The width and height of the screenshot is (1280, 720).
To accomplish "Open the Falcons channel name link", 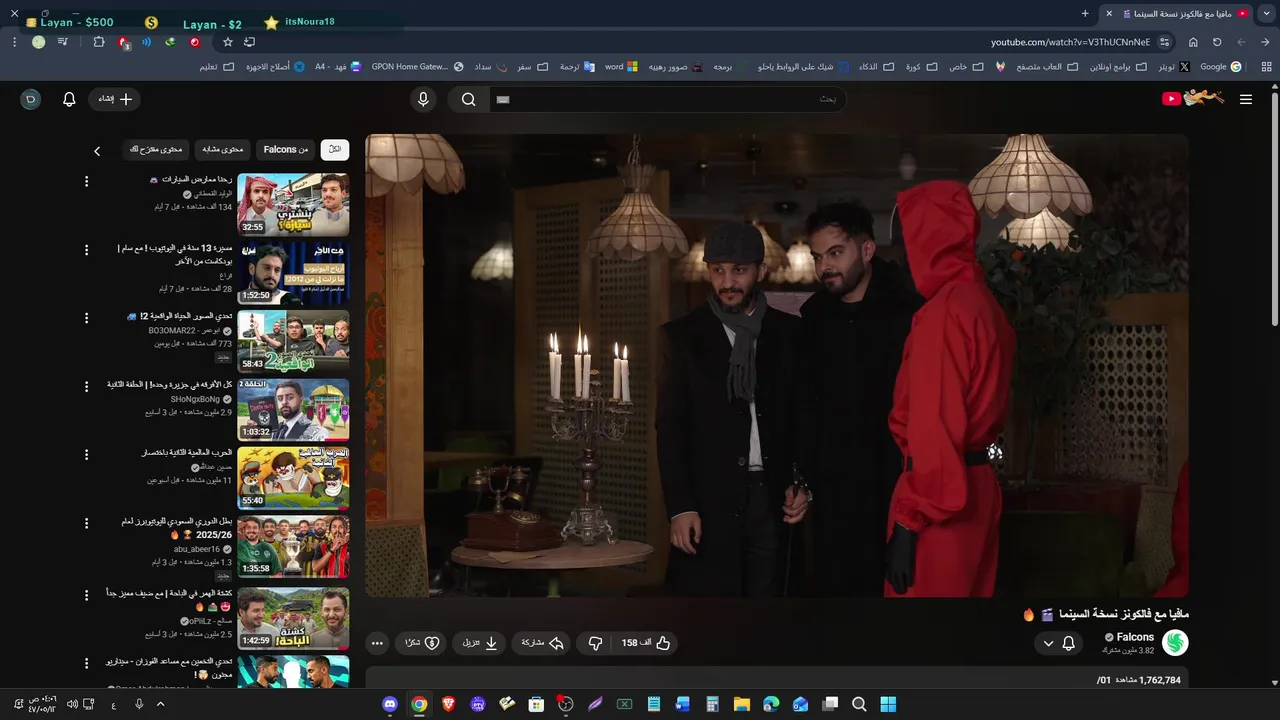I will [1135, 637].
